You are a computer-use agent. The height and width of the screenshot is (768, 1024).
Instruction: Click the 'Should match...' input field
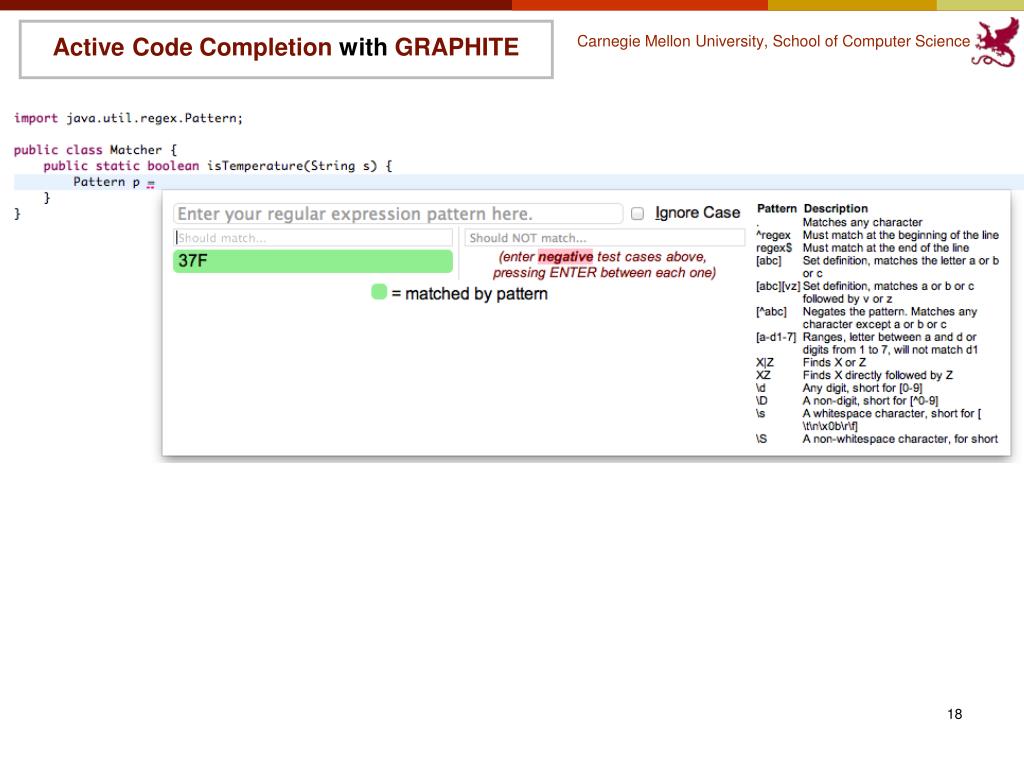click(x=313, y=238)
